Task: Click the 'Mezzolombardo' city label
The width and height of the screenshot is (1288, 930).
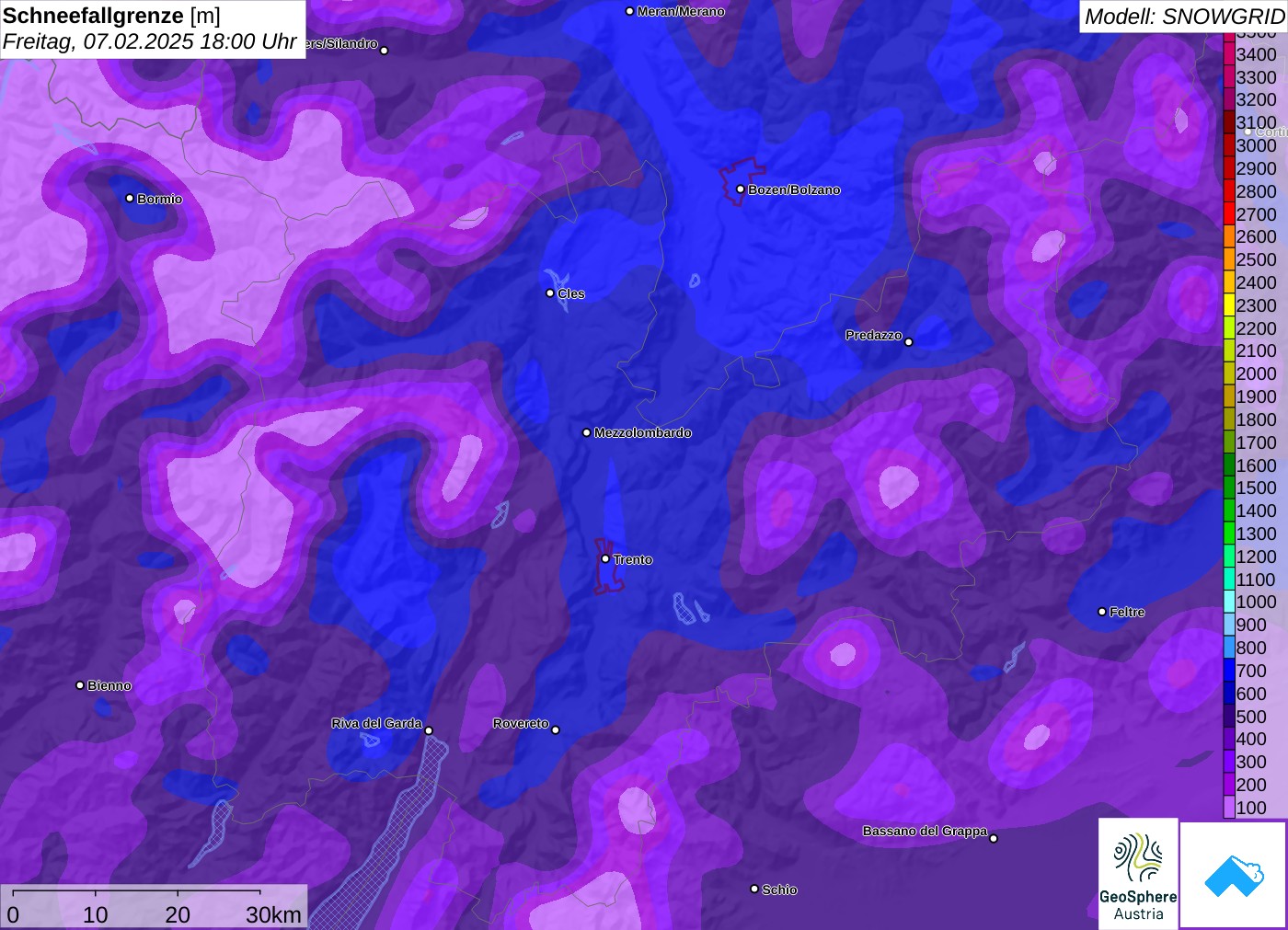Action: [x=642, y=432]
